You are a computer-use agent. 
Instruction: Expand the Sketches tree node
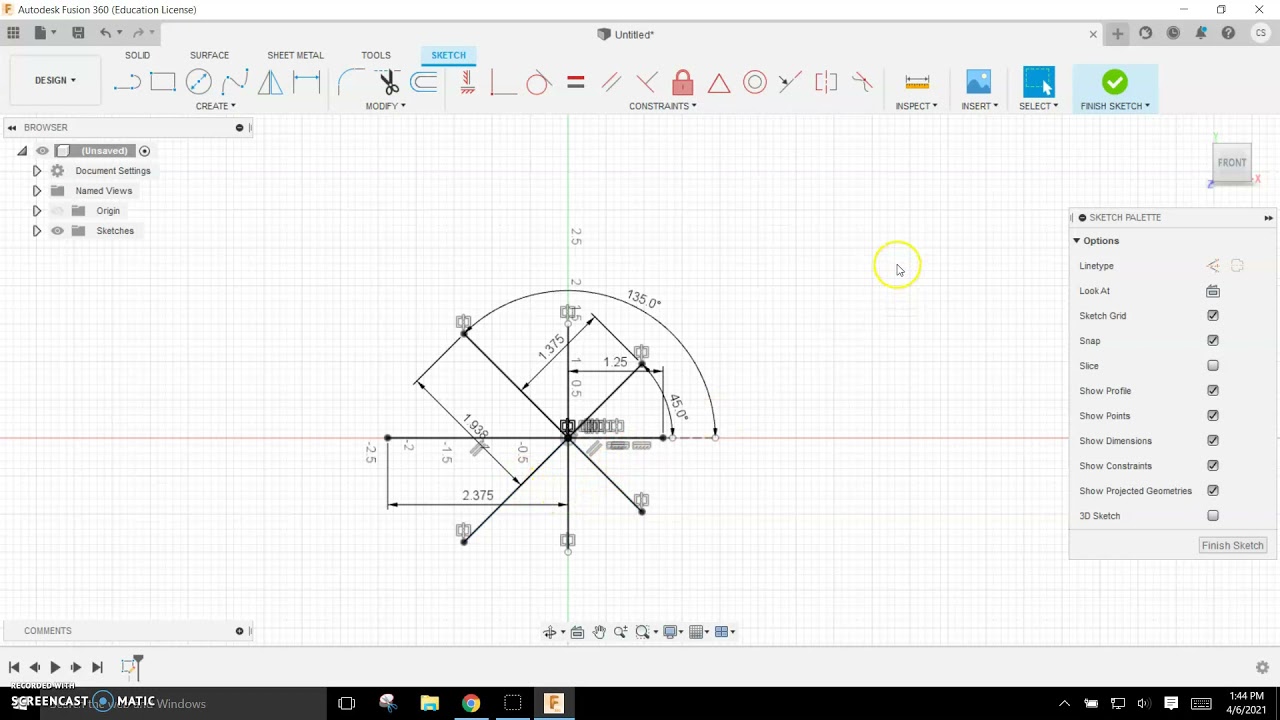(x=37, y=231)
